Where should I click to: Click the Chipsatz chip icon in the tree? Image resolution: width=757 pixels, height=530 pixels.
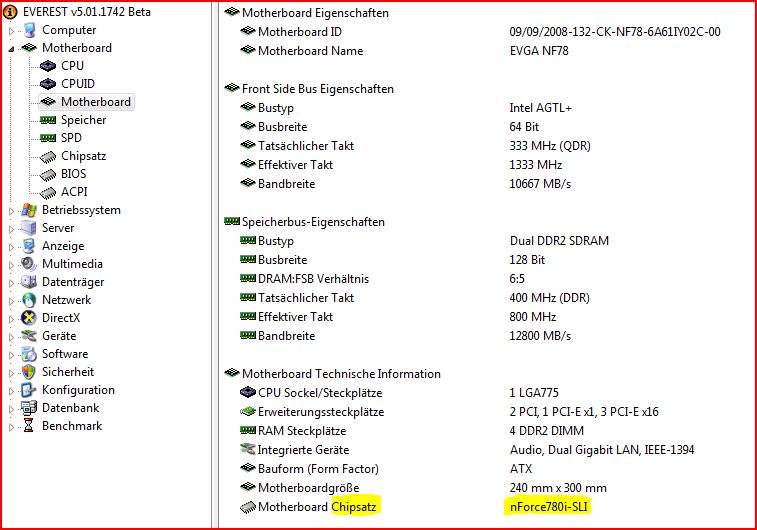coord(48,156)
